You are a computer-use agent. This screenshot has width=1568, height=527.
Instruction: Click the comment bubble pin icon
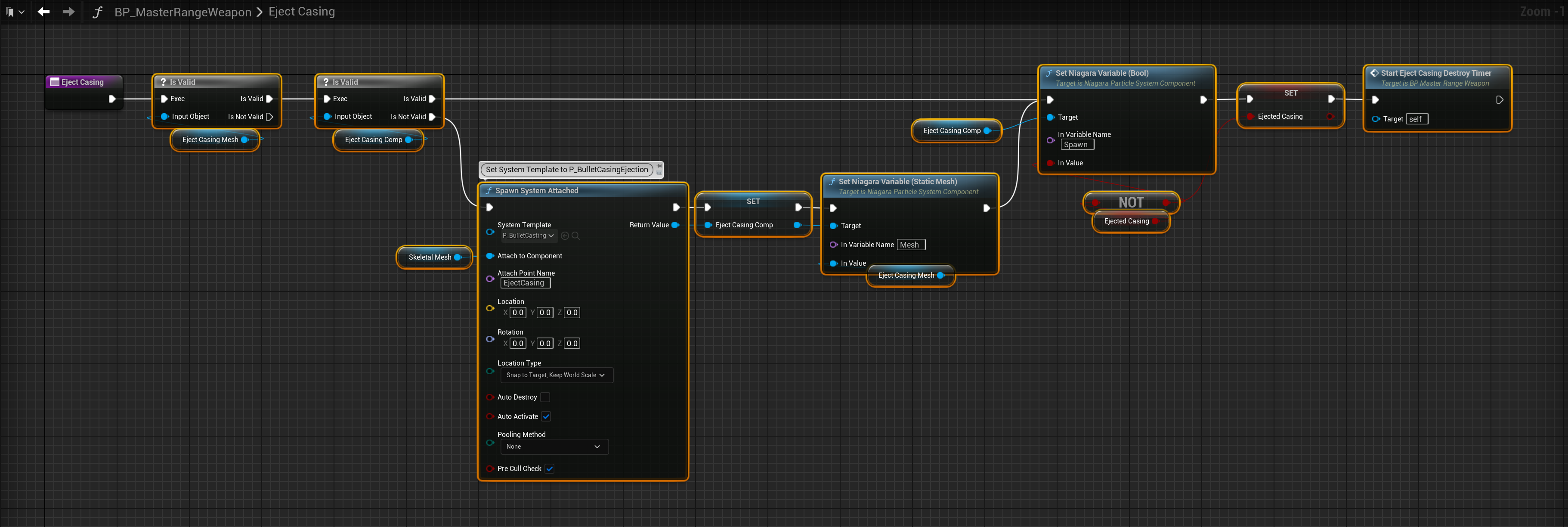point(659,166)
